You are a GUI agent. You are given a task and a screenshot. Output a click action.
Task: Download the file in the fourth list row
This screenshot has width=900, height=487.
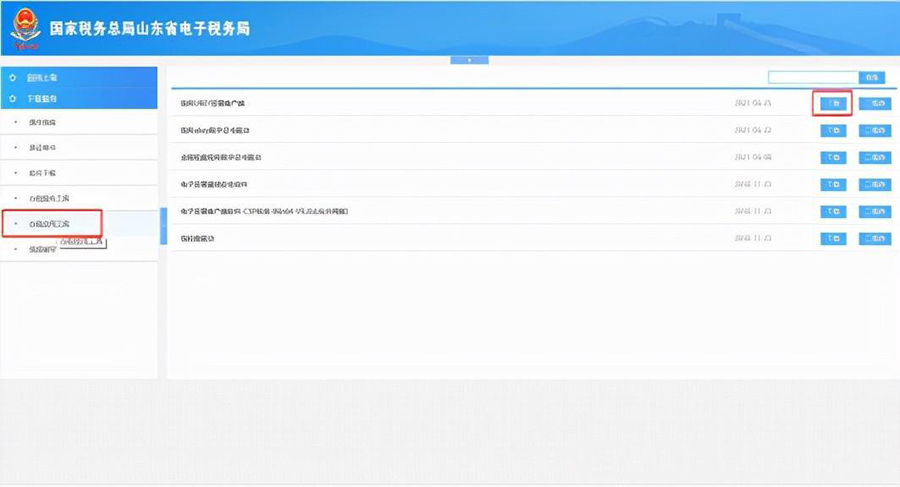(x=832, y=185)
